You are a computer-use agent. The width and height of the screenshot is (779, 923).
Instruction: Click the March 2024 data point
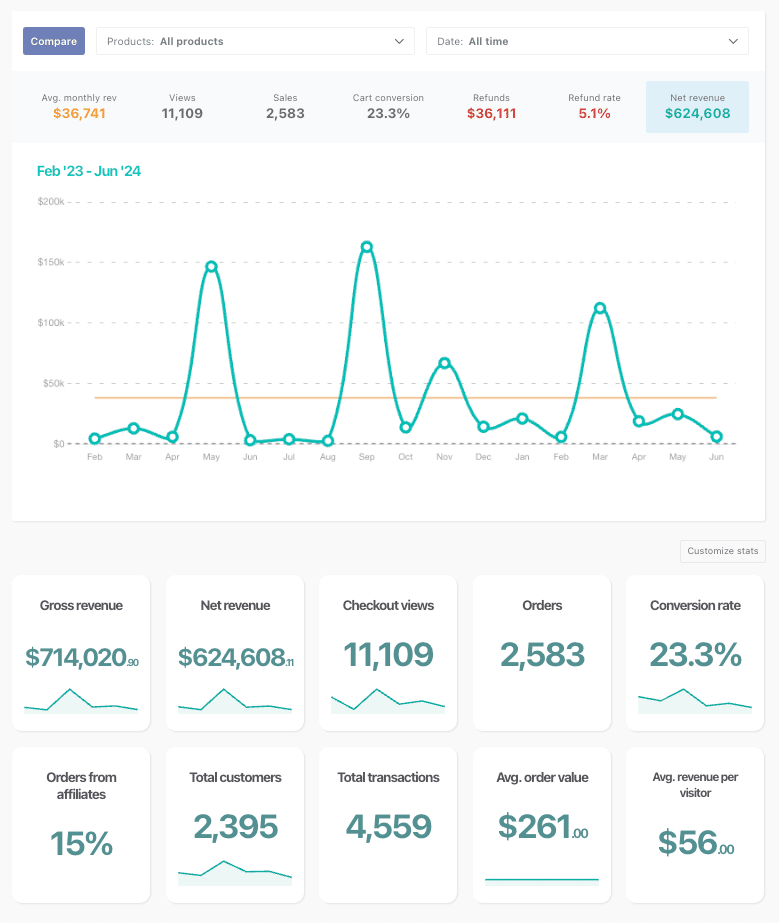[x=600, y=308]
